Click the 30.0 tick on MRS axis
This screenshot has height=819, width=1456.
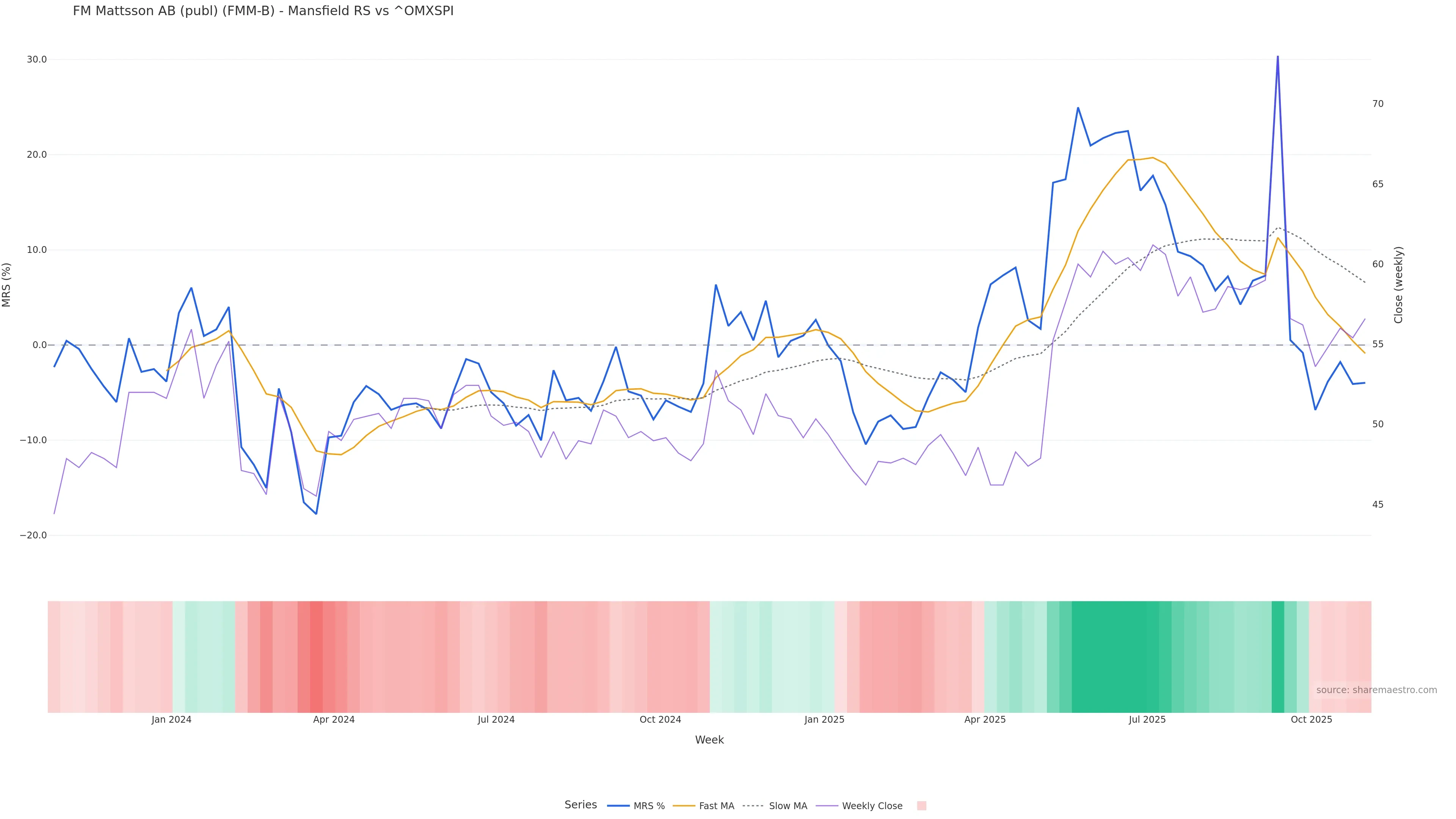click(37, 60)
